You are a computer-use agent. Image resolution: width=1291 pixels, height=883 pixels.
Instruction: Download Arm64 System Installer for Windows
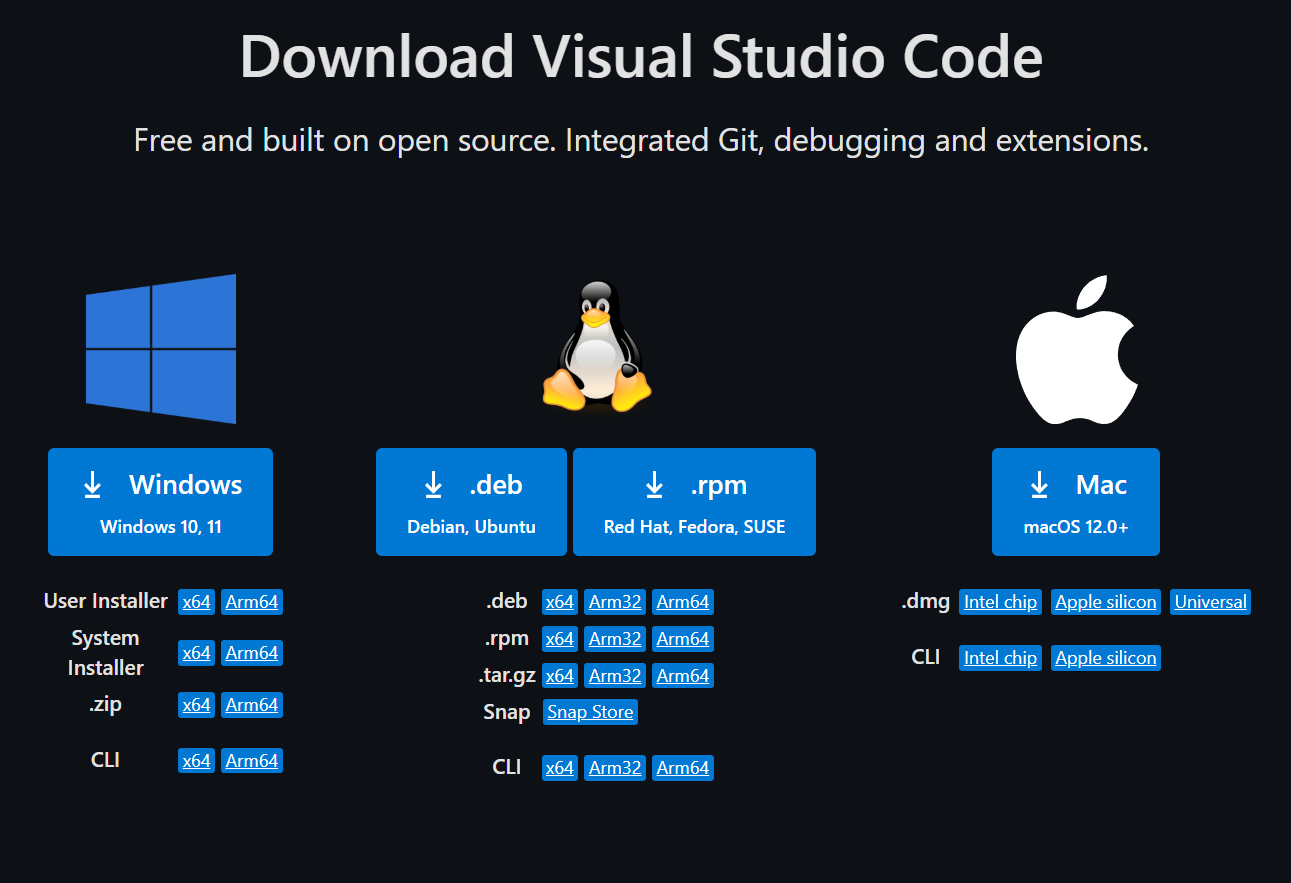click(251, 652)
